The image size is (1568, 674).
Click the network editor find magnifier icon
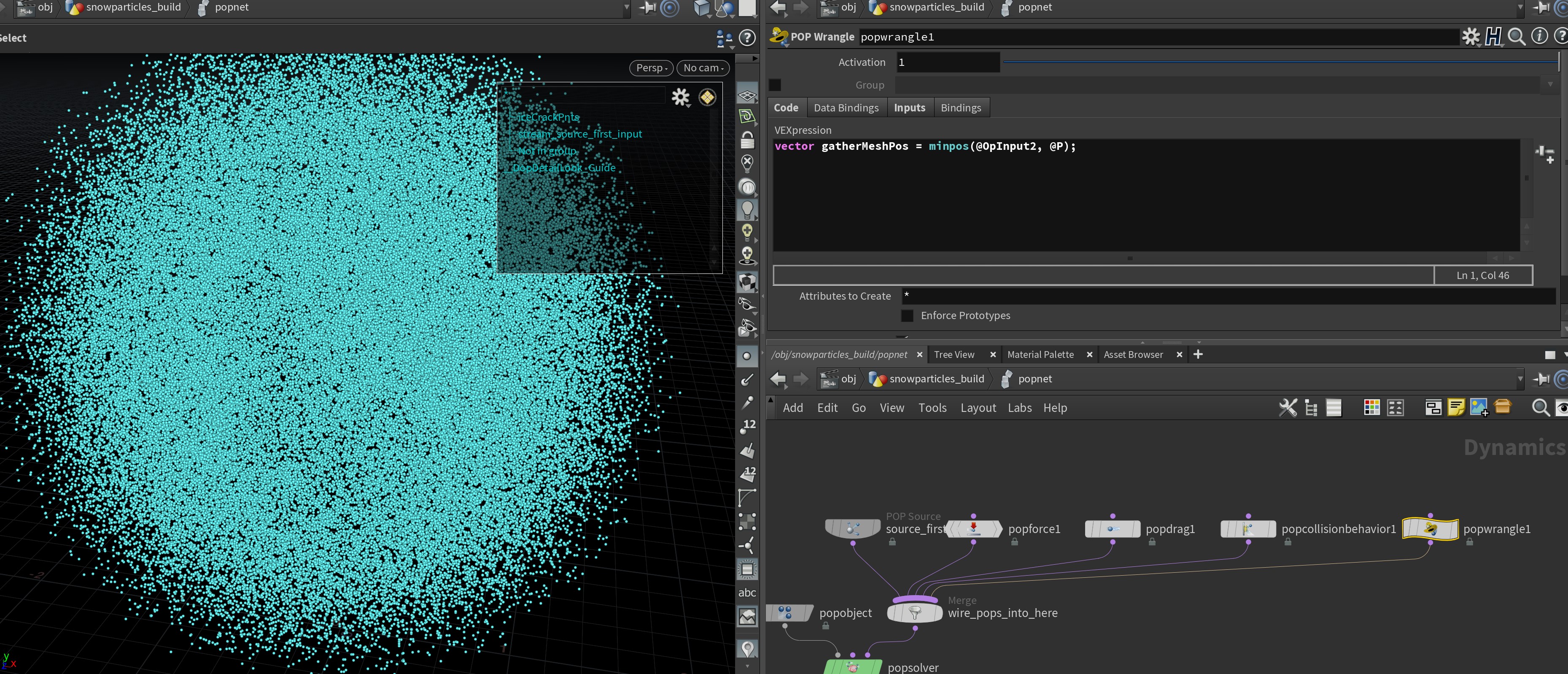[1541, 407]
